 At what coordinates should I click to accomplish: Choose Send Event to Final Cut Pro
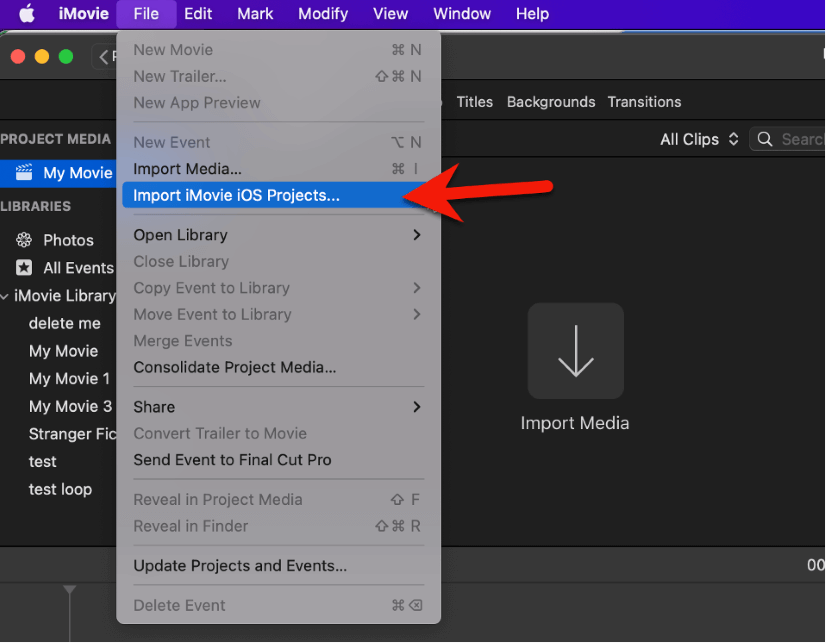278,460
